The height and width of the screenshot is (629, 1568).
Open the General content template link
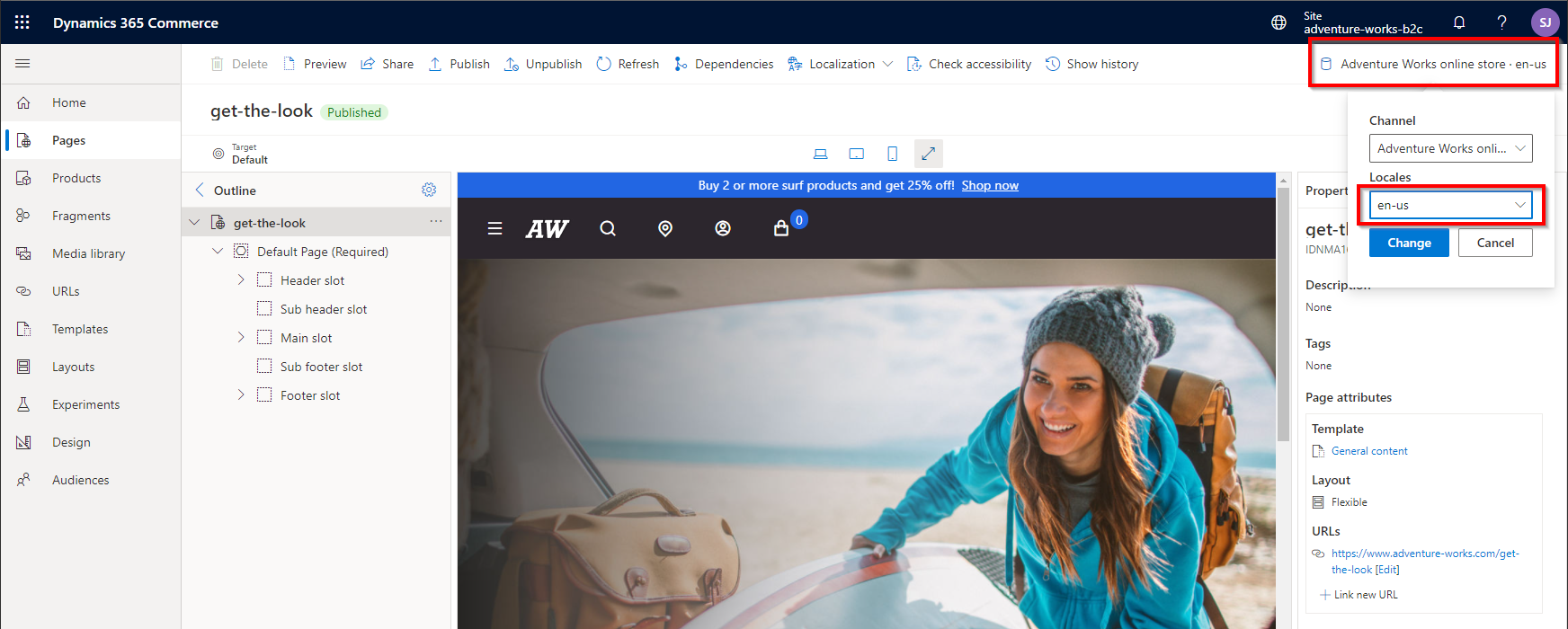tap(1369, 451)
